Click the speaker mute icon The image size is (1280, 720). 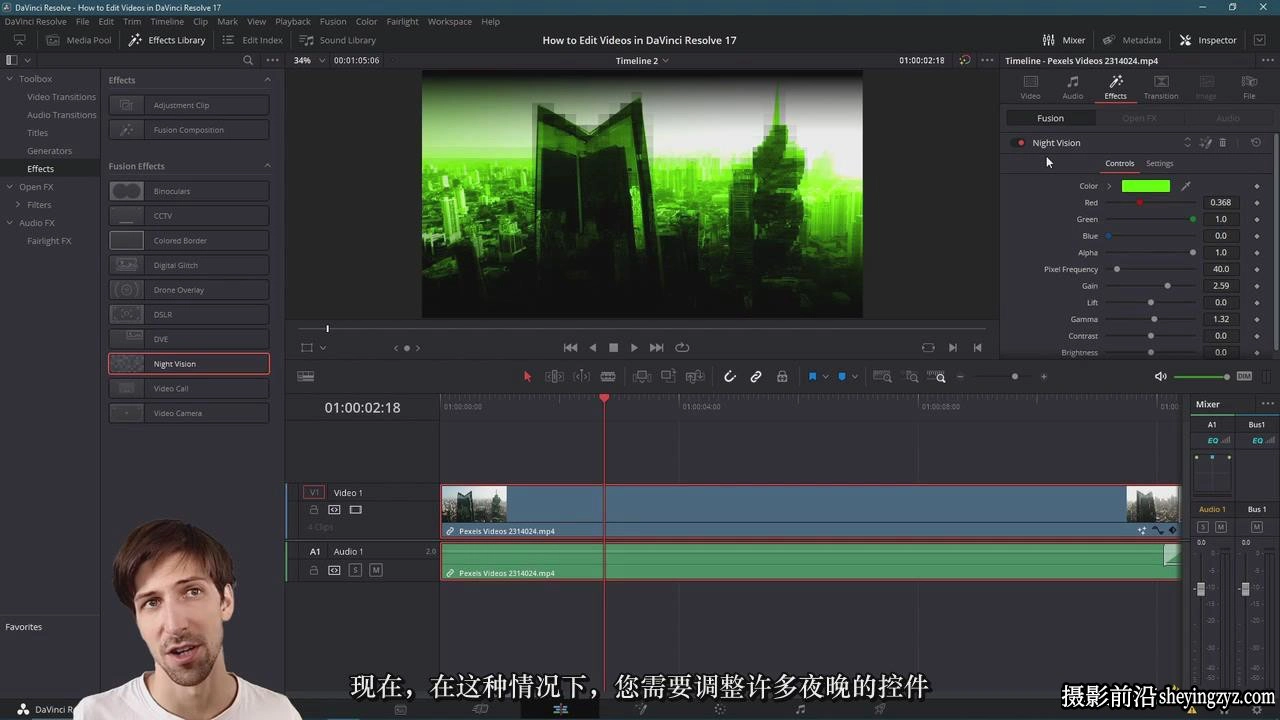[x=1160, y=377]
